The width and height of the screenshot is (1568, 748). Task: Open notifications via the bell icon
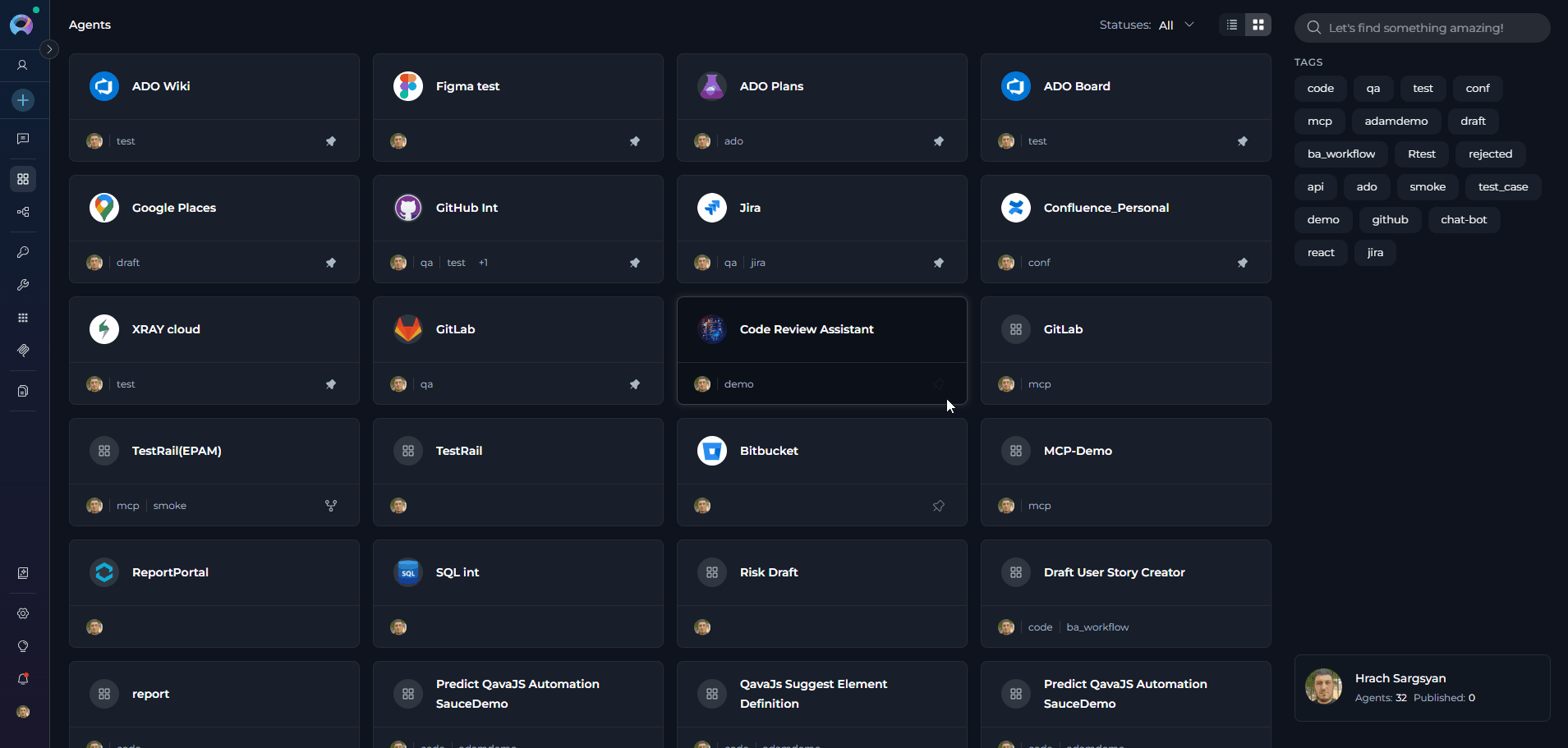point(23,679)
